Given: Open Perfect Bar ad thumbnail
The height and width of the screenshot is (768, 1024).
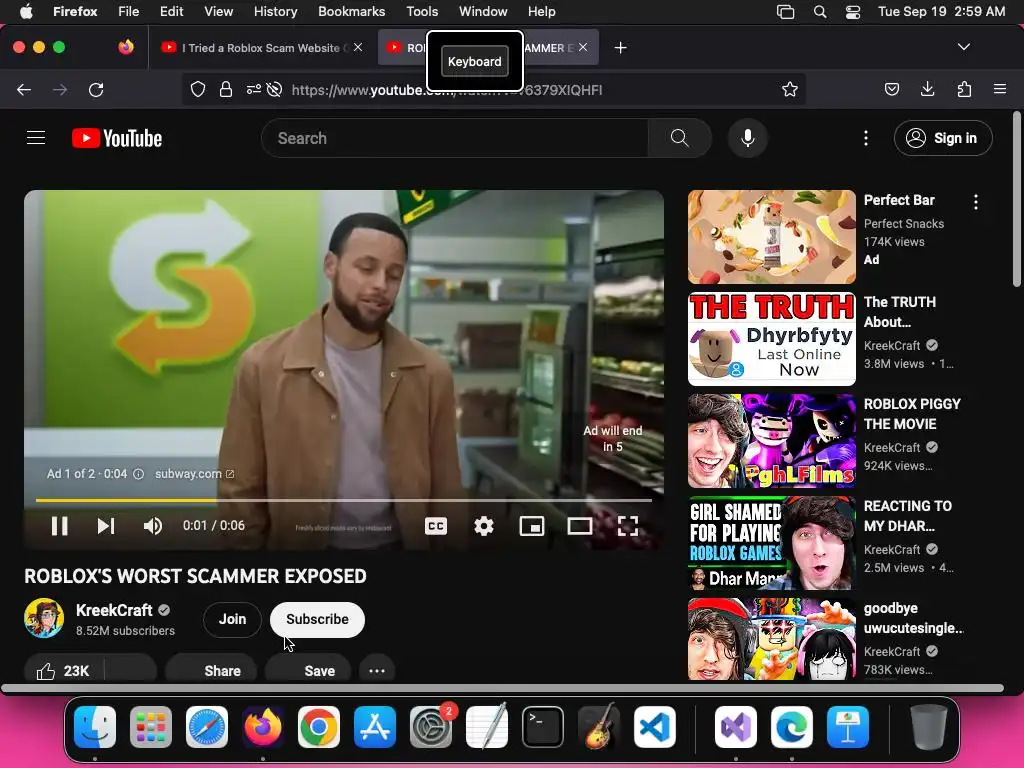Looking at the screenshot, I should 772,236.
